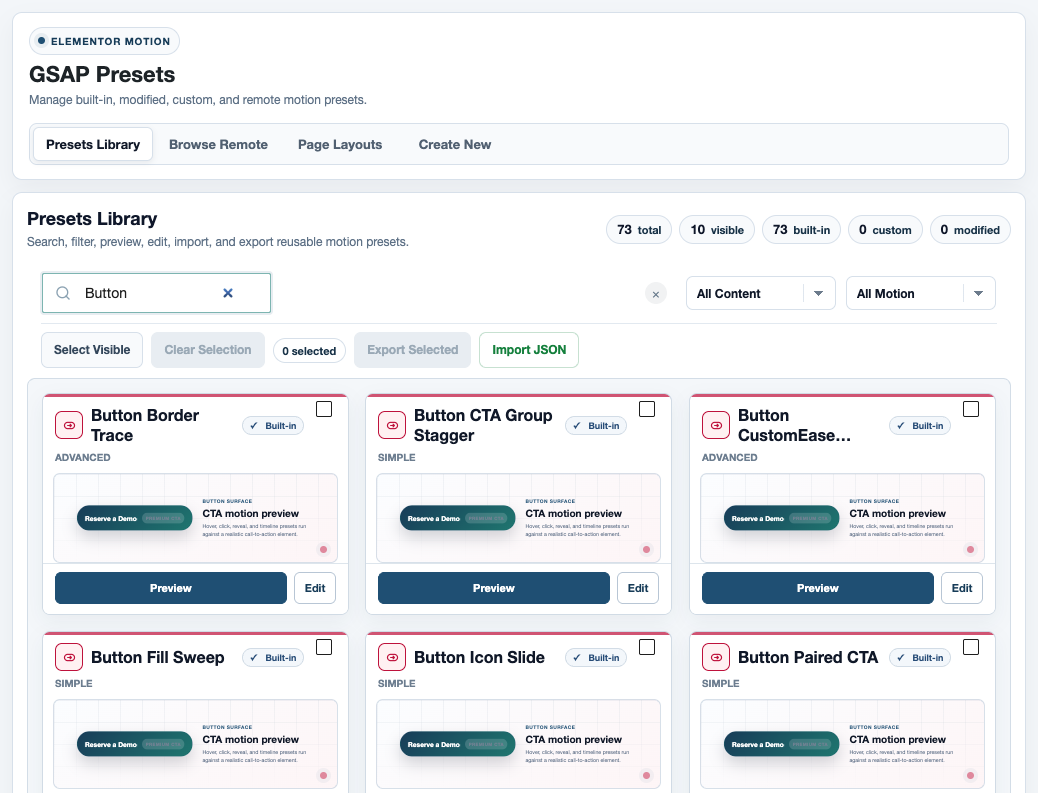Open the Create New tab

(x=455, y=144)
